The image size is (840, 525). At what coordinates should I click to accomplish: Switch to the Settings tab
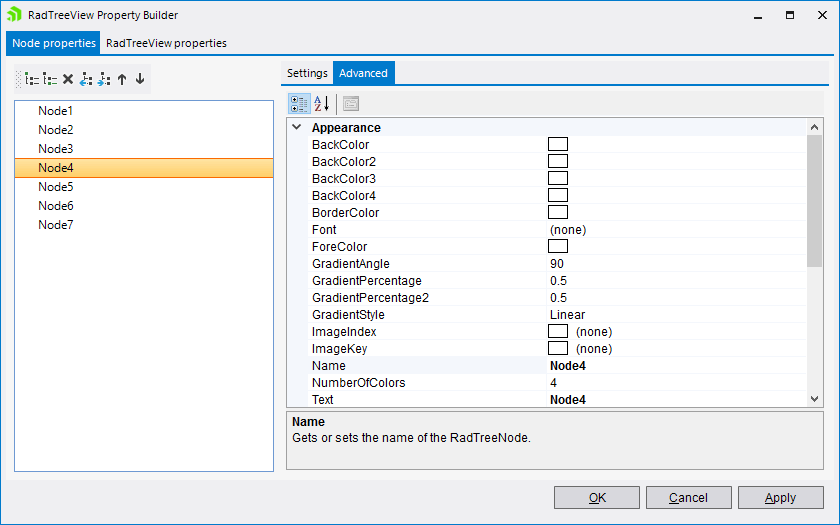307,73
